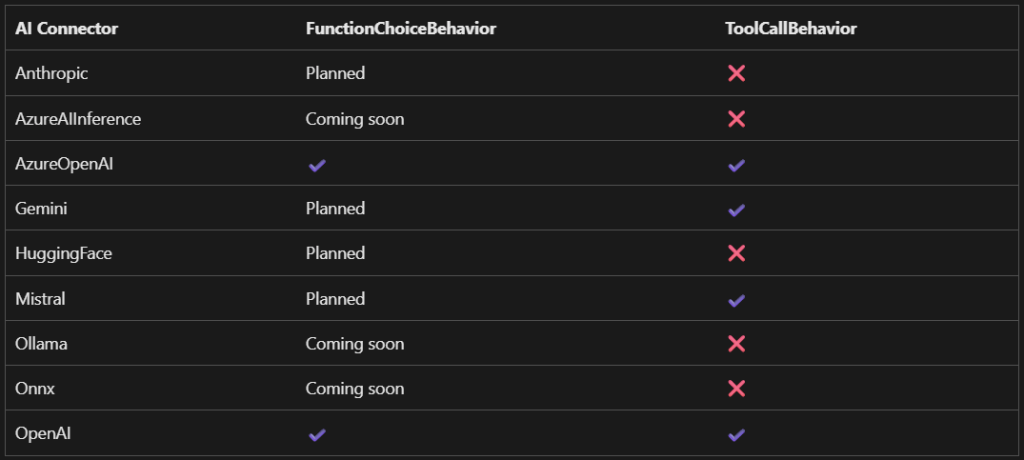This screenshot has height=460, width=1024.
Task: Click AzureOpenAI's ToolCallBehavior checkmark
Action: (x=737, y=165)
